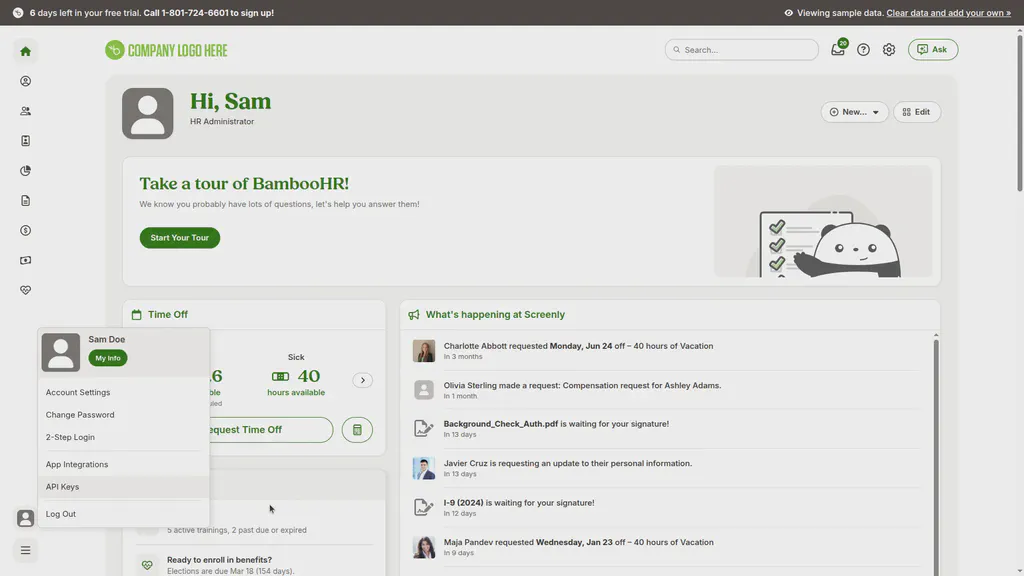
Task: Open the help question mark icon
Action: pos(863,48)
